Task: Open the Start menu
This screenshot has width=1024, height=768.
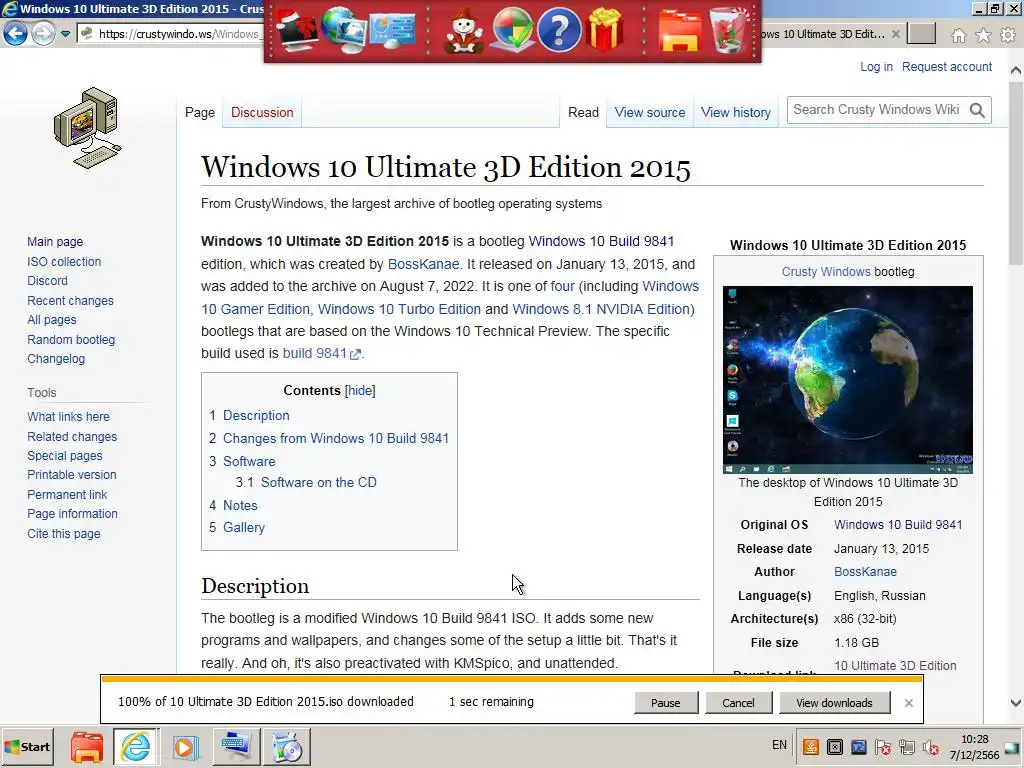Action: click(x=27, y=746)
